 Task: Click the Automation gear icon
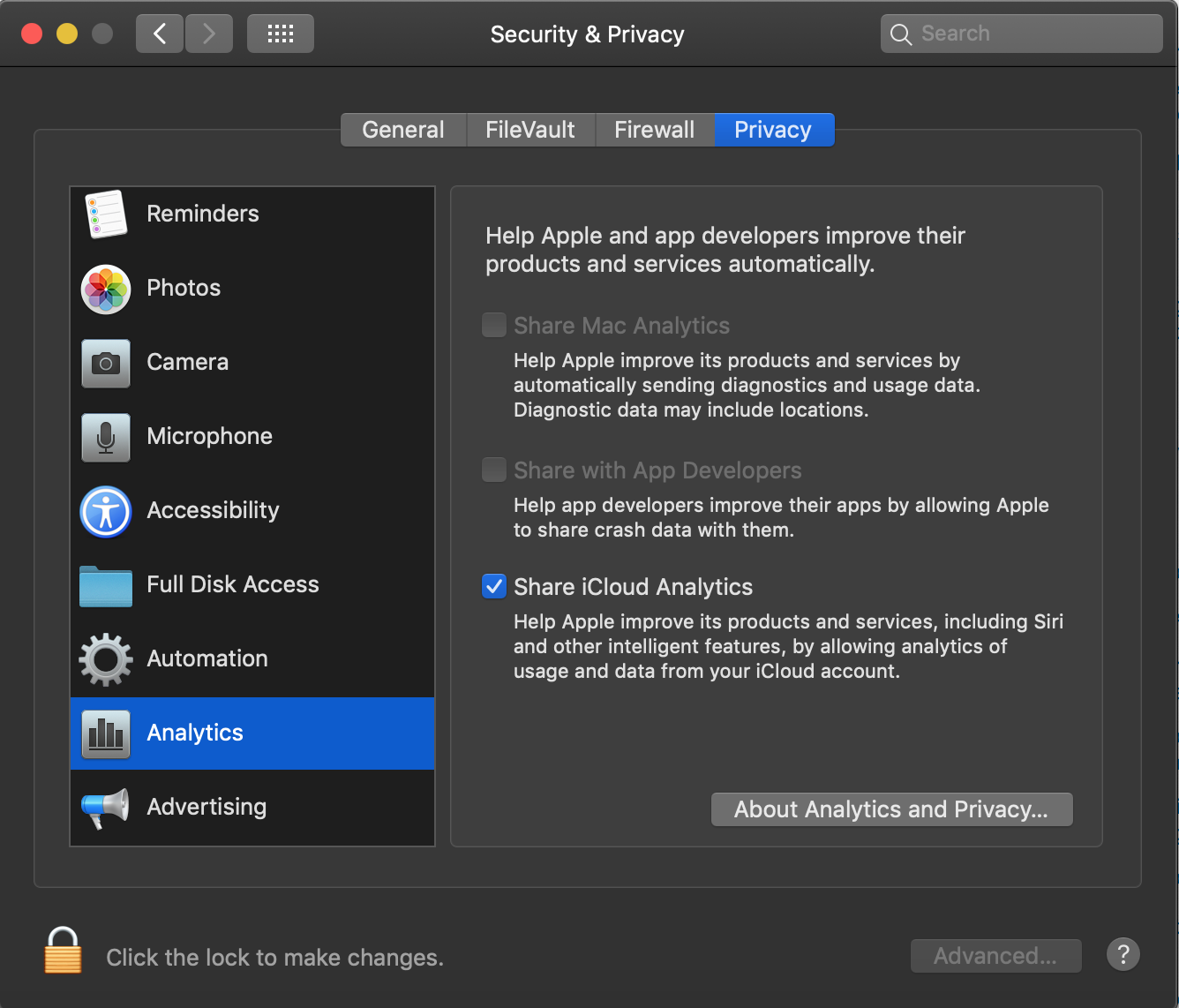click(x=106, y=659)
